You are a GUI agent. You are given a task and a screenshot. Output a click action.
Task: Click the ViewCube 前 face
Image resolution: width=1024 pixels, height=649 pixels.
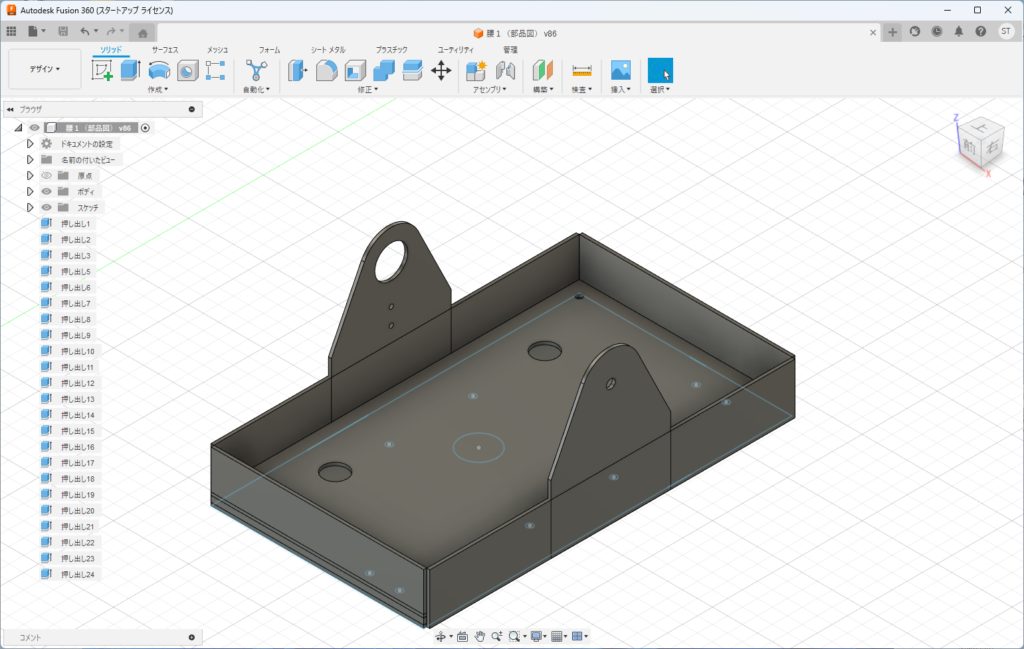970,148
